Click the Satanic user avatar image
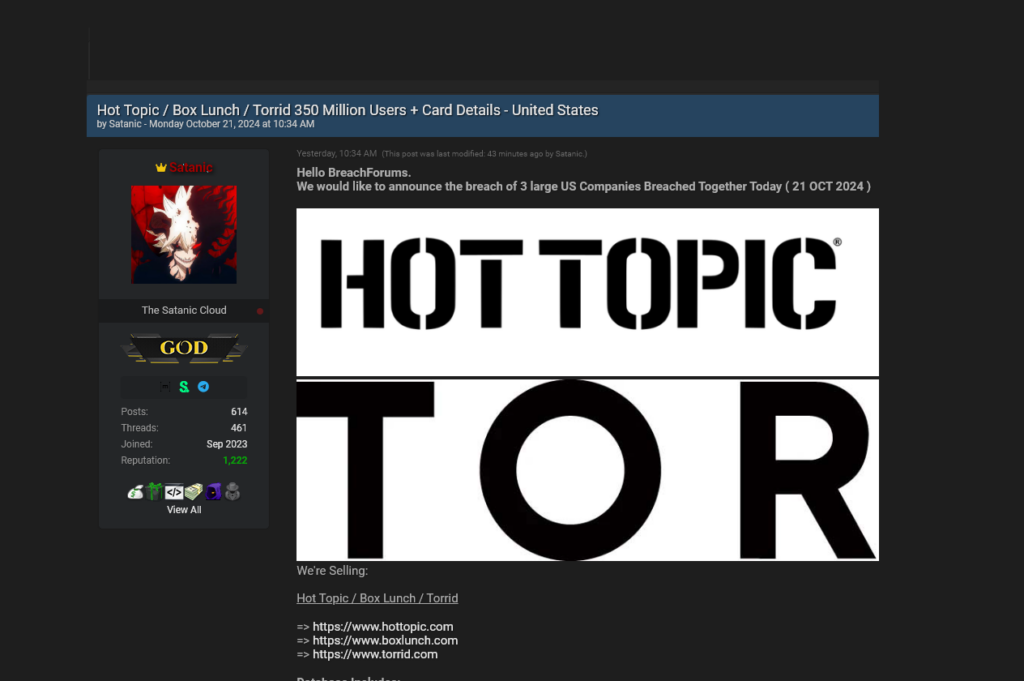This screenshot has height=681, width=1024. (x=184, y=234)
